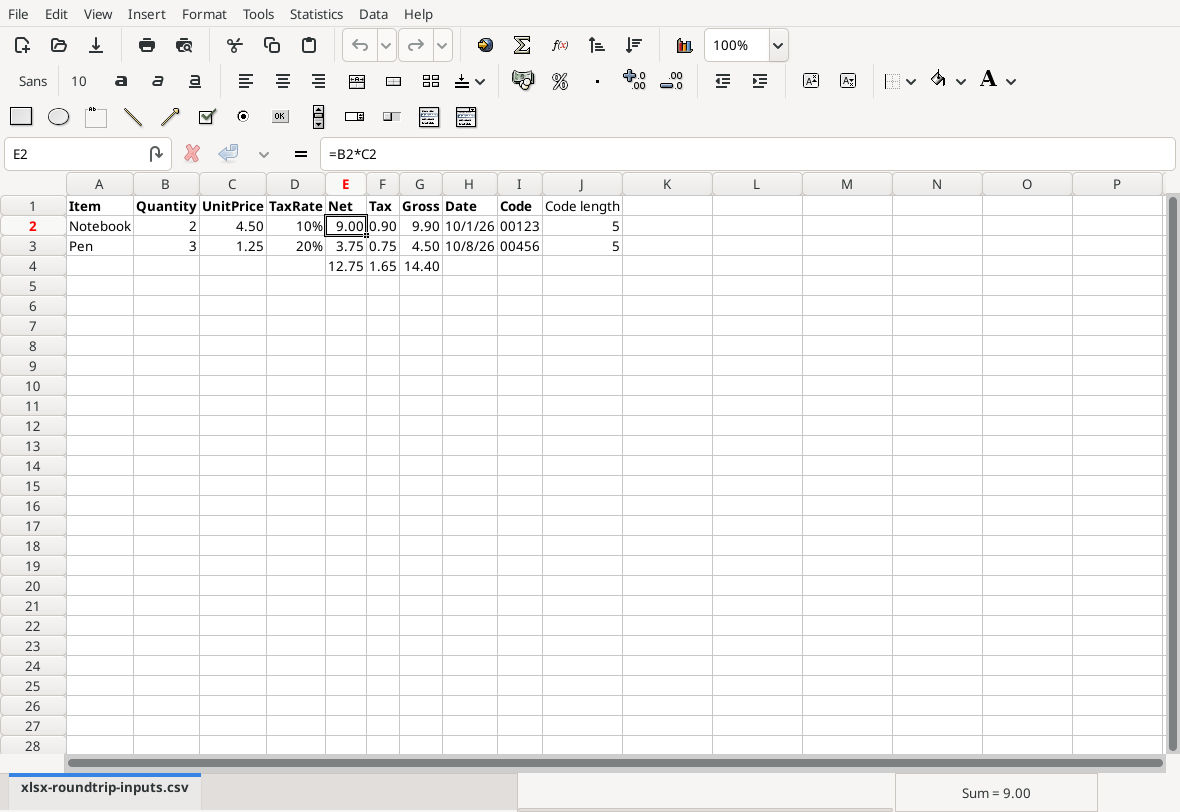The width and height of the screenshot is (1180, 812).
Task: Cancel the cell edit with red X
Action: pos(192,154)
